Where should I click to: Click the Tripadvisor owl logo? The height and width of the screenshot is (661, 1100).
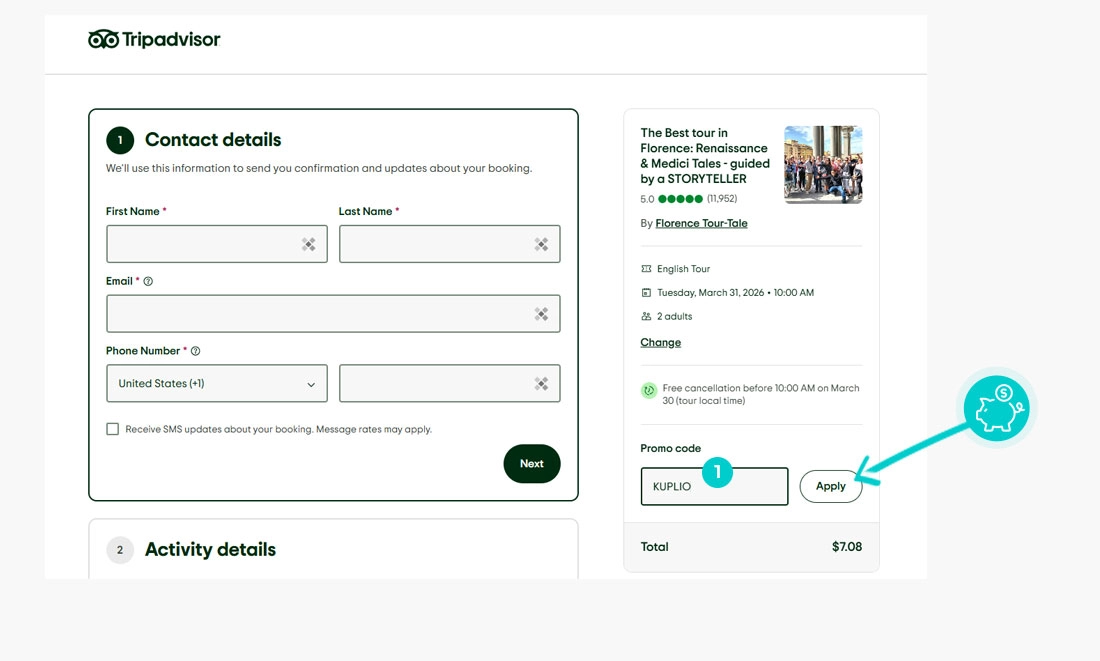click(x=104, y=39)
